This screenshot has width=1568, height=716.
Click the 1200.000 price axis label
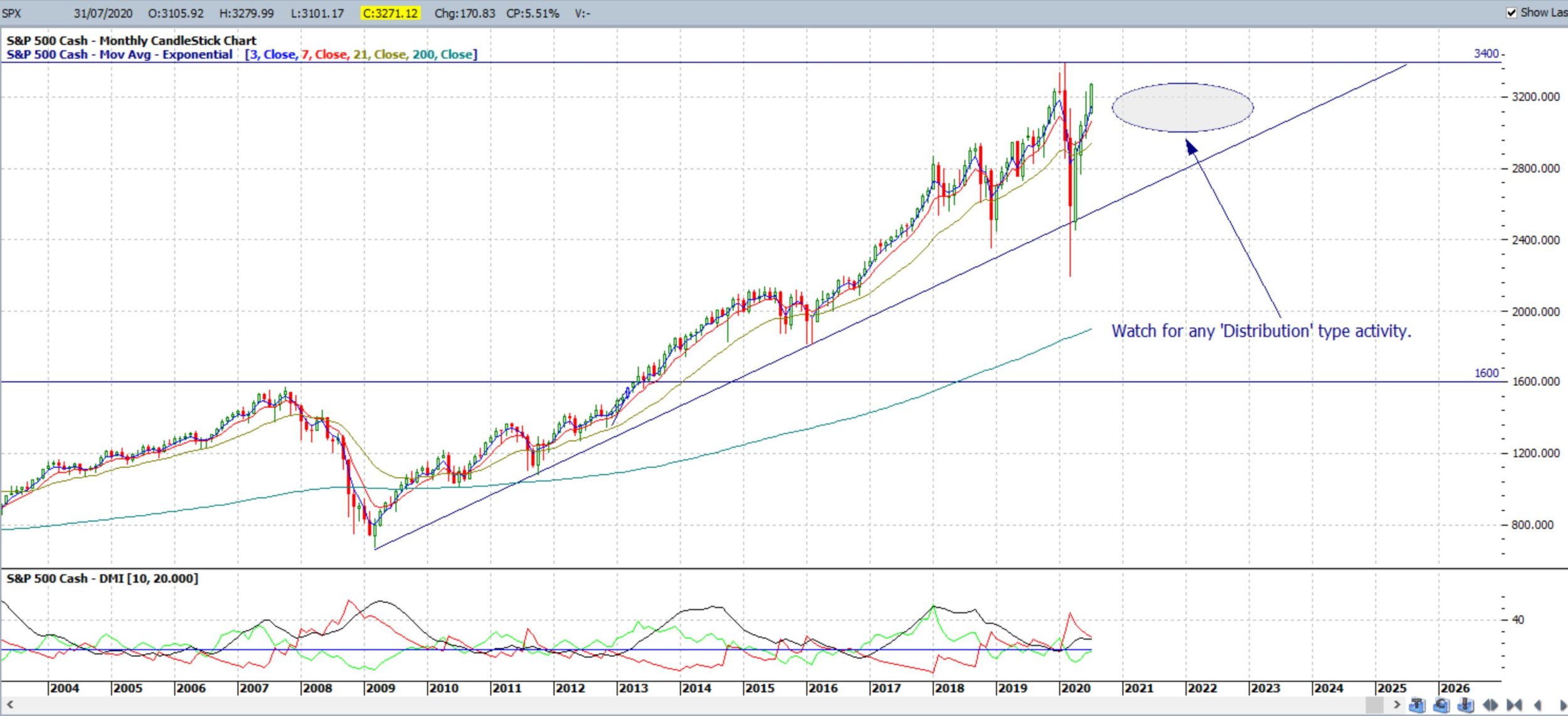pos(1535,453)
